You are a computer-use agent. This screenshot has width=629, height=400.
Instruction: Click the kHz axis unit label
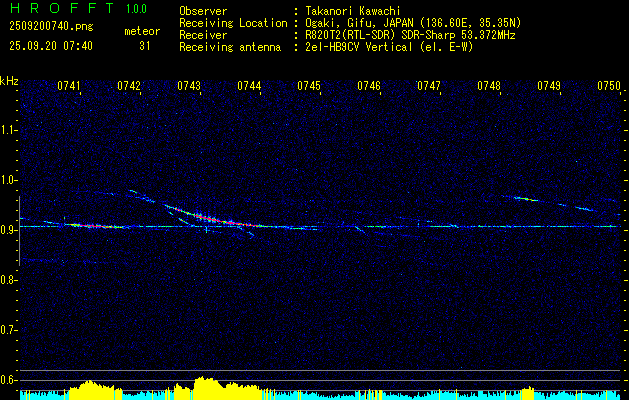[9, 81]
